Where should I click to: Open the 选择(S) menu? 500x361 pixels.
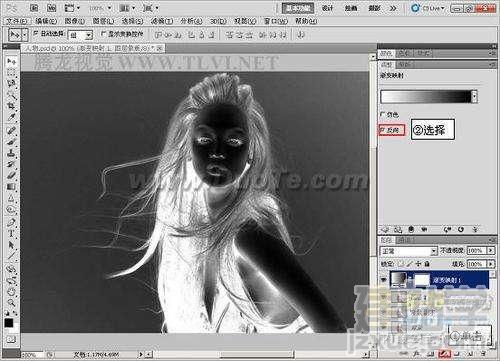pos(132,21)
